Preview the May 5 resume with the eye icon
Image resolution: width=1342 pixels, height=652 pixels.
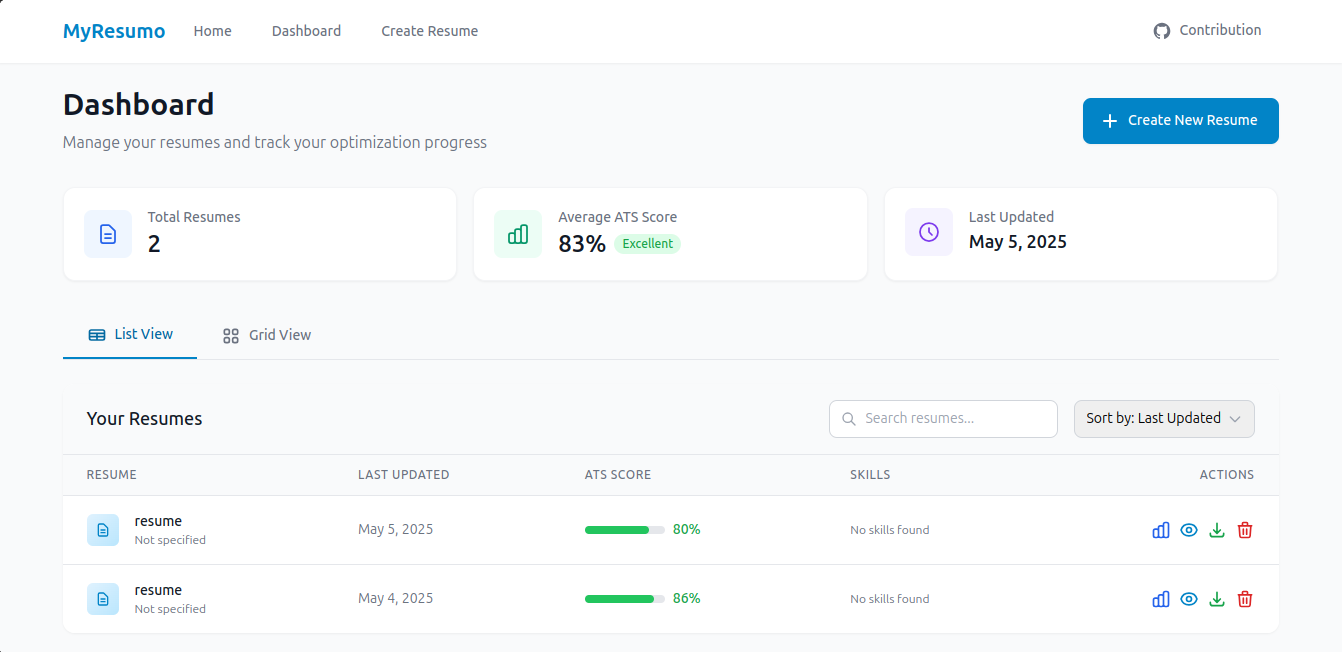tap(1188, 529)
